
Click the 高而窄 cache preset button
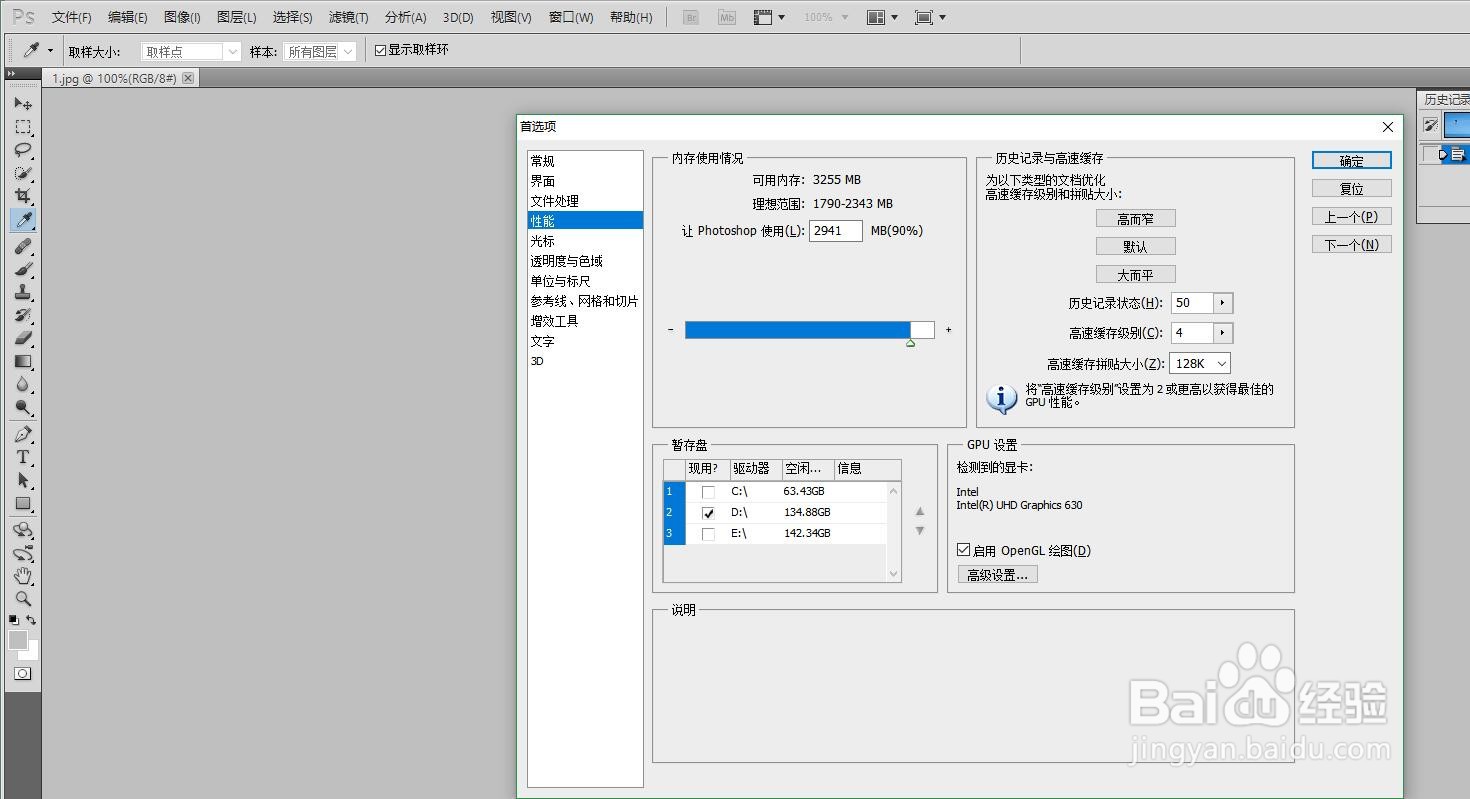(1135, 219)
